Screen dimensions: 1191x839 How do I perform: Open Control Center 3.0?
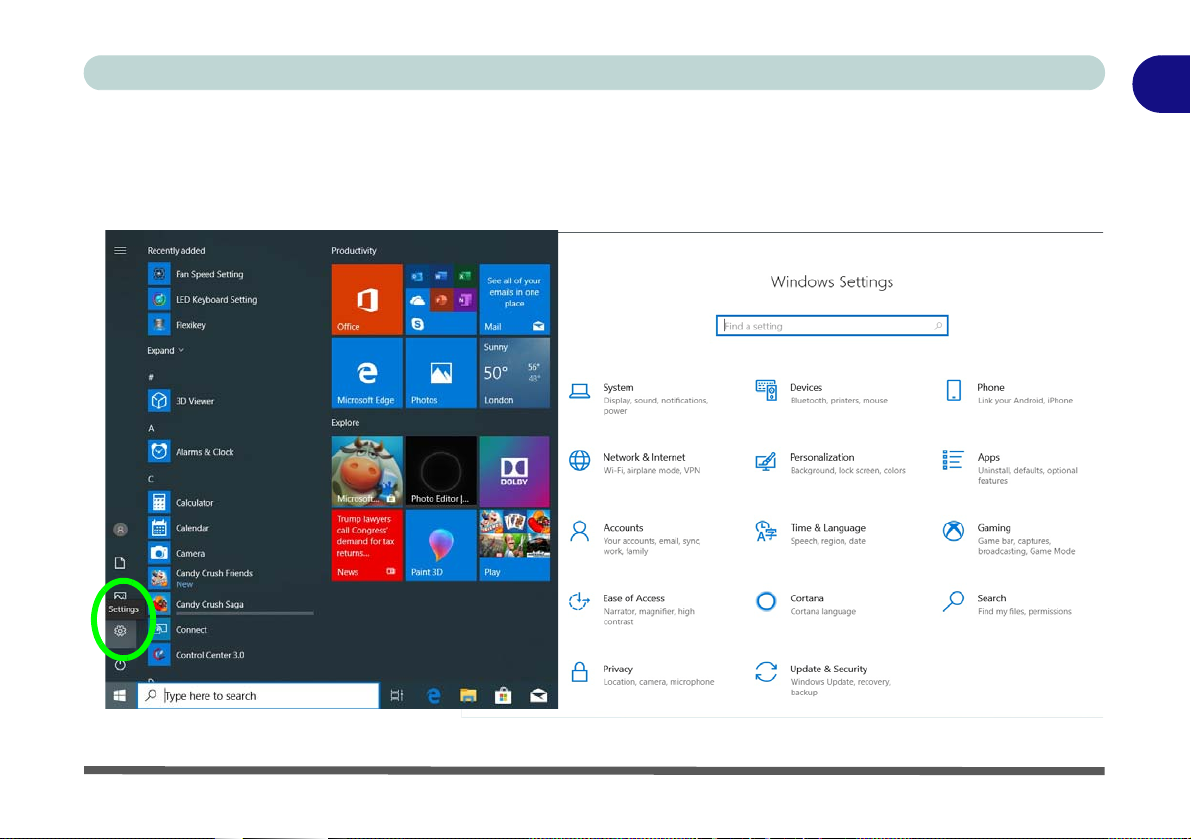[197, 654]
